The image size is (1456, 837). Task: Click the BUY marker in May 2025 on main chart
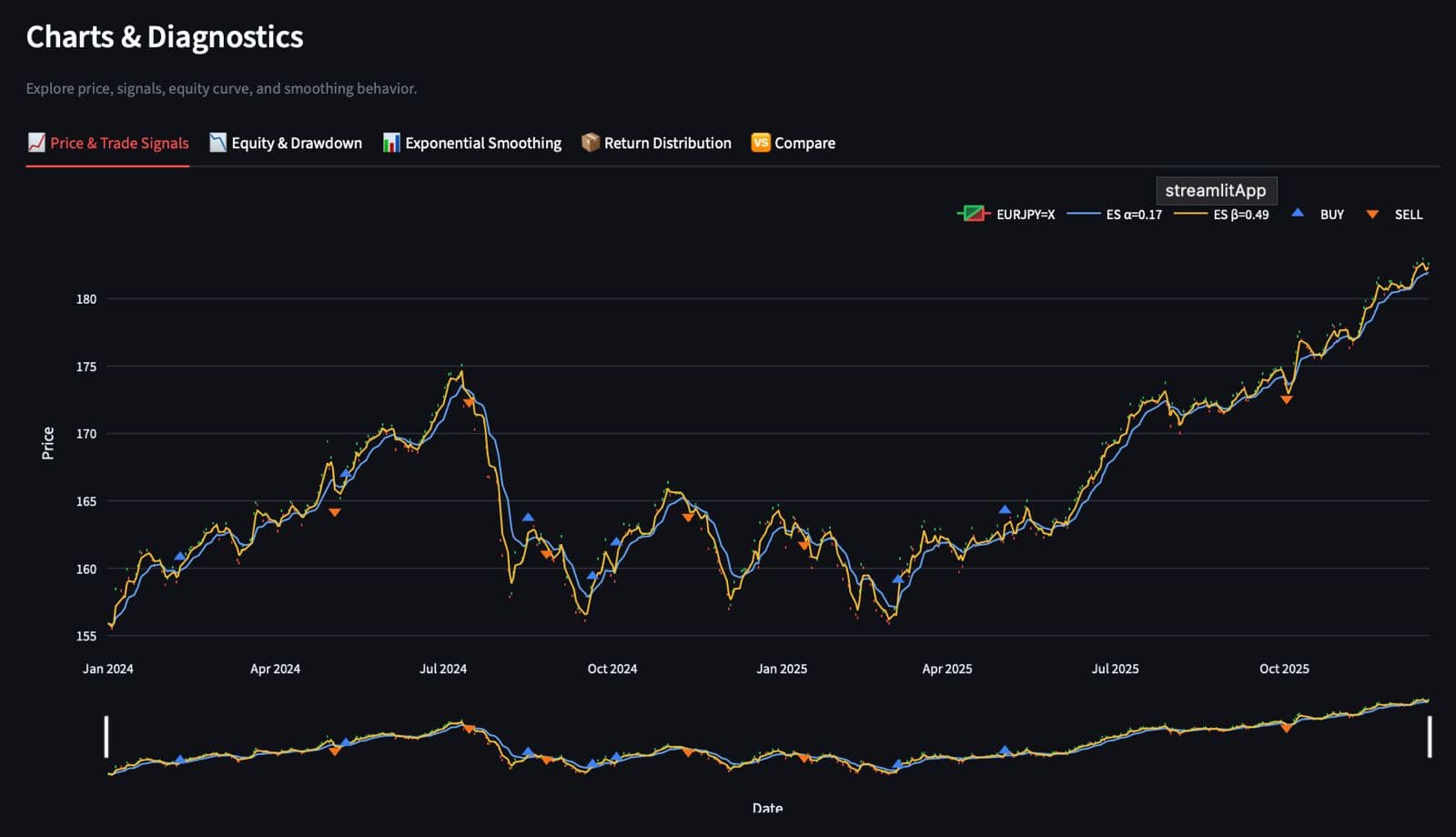coord(1005,509)
